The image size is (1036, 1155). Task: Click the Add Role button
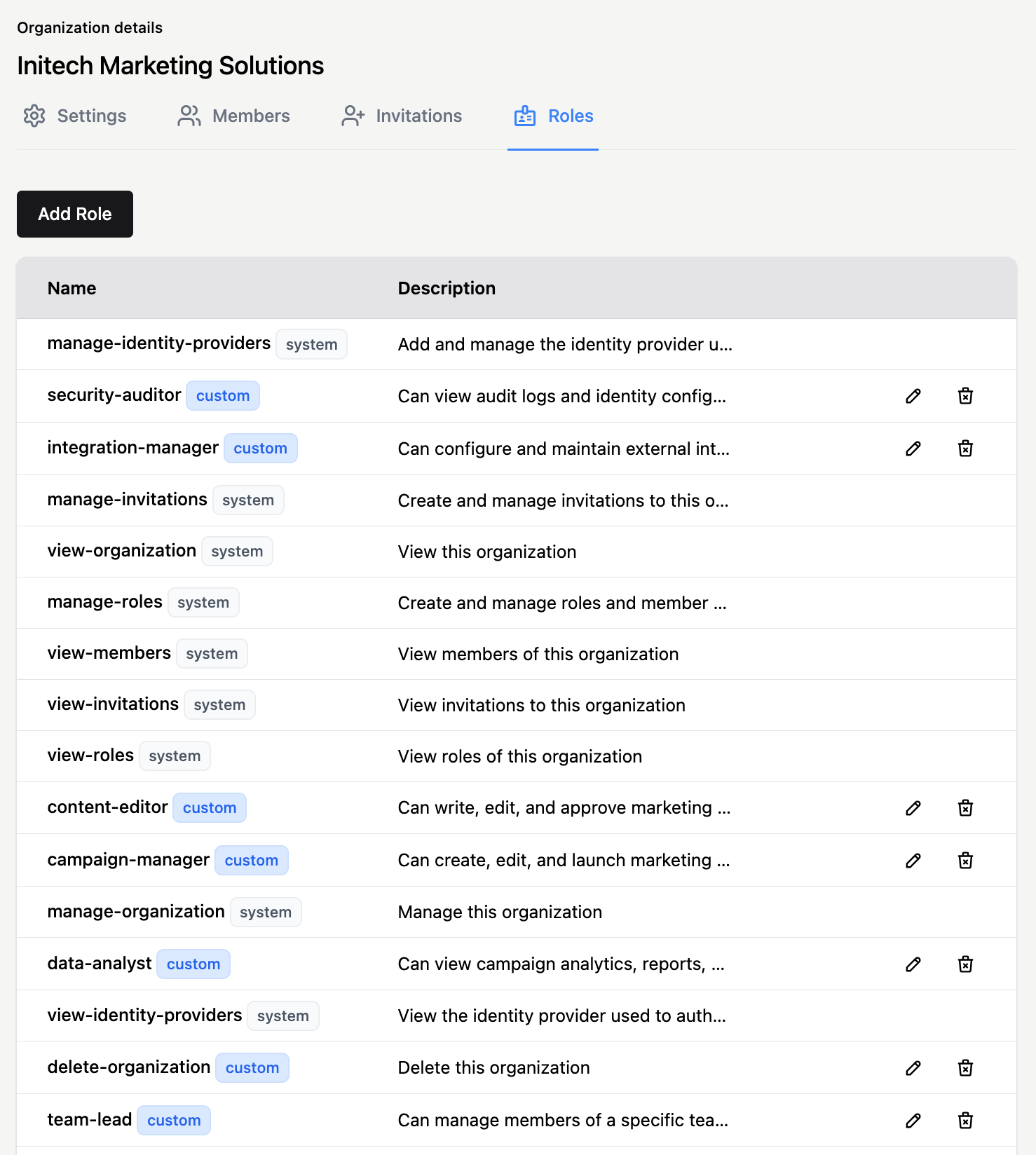[x=75, y=214]
